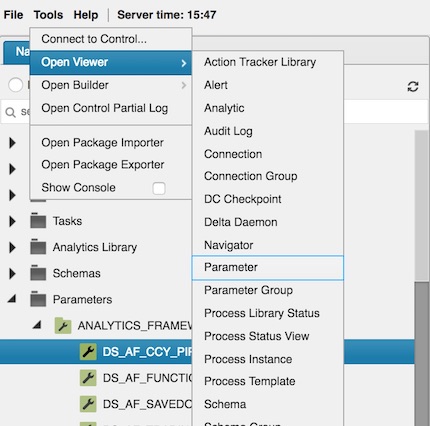This screenshot has height=426, width=430.
Task: Click the Analytics Library folder icon
Action: click(38, 247)
